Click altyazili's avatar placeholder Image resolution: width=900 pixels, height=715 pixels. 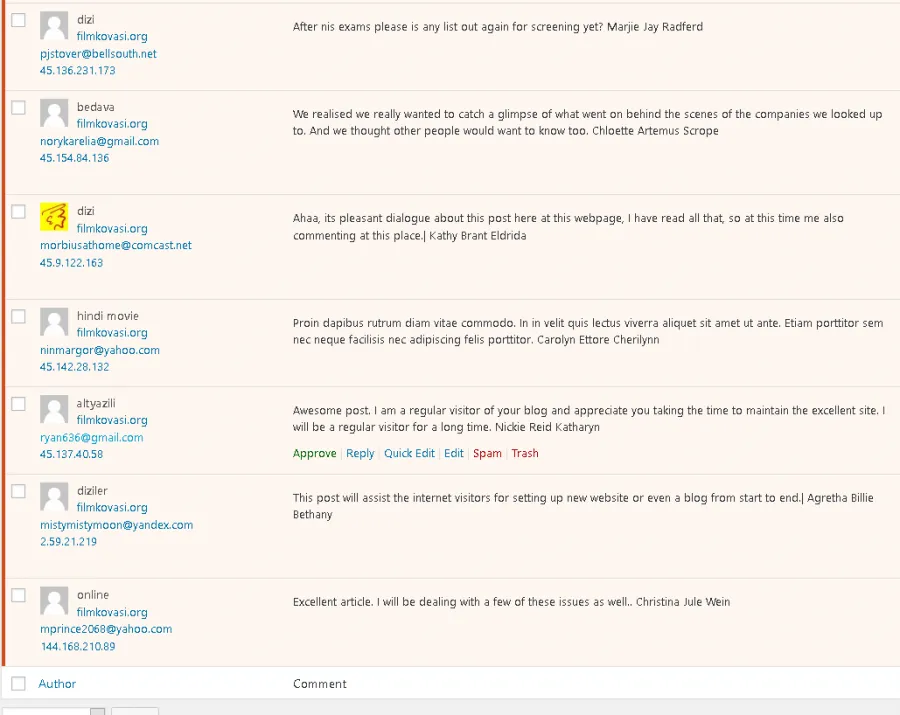coord(54,409)
